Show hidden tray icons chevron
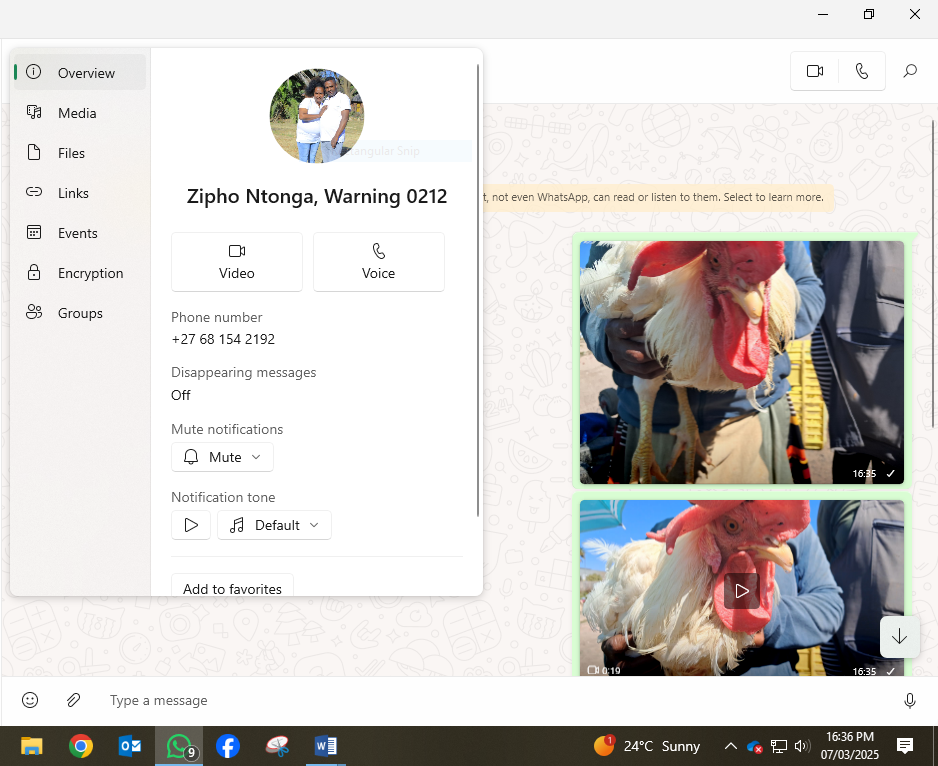Screen dimensions: 938x766 [730, 746]
